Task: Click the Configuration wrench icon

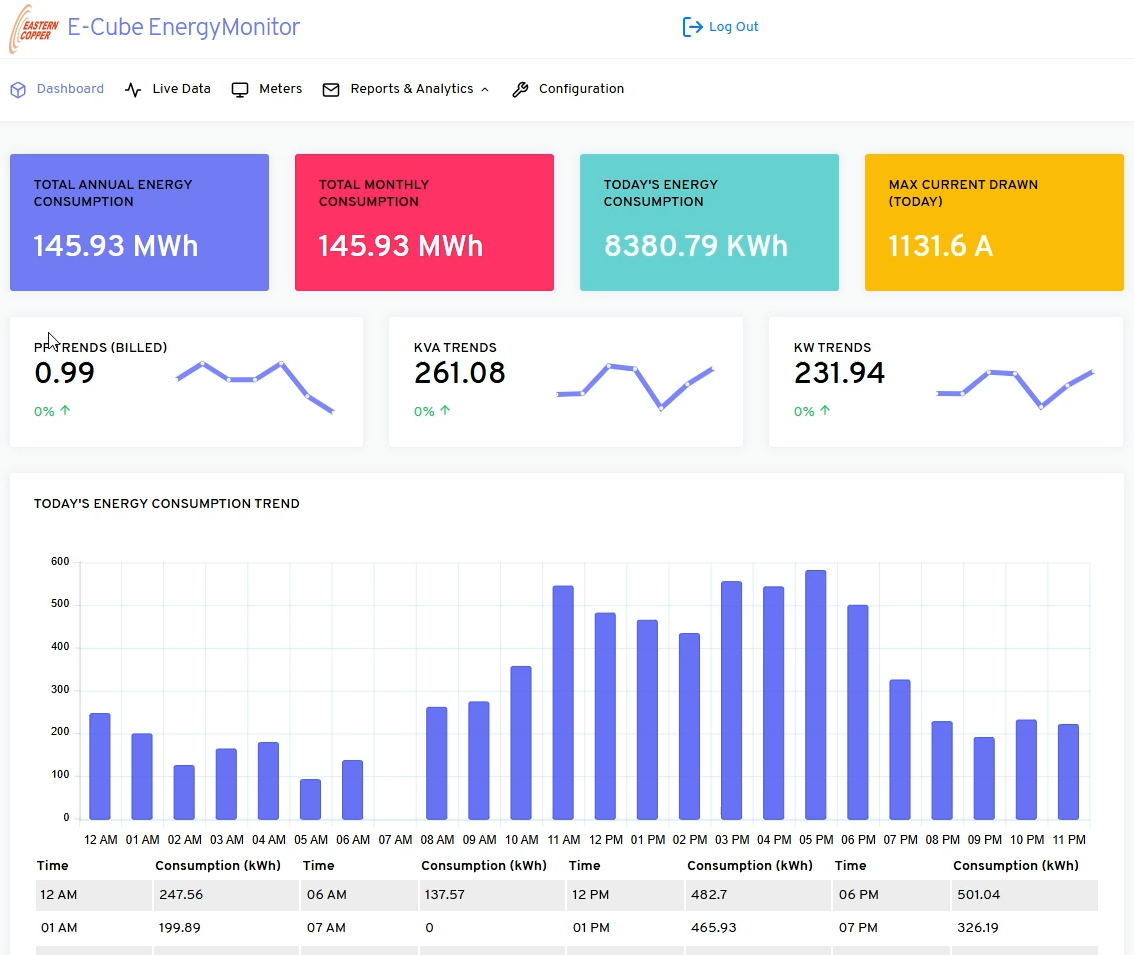Action: click(520, 90)
